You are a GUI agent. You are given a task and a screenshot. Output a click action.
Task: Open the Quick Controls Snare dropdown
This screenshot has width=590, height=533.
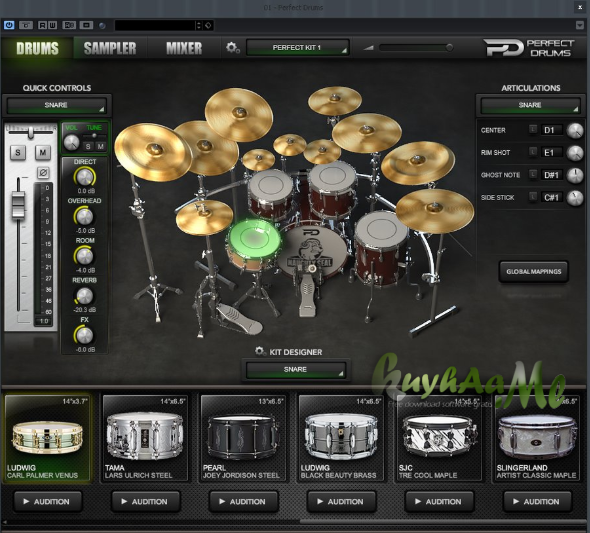tap(56, 105)
